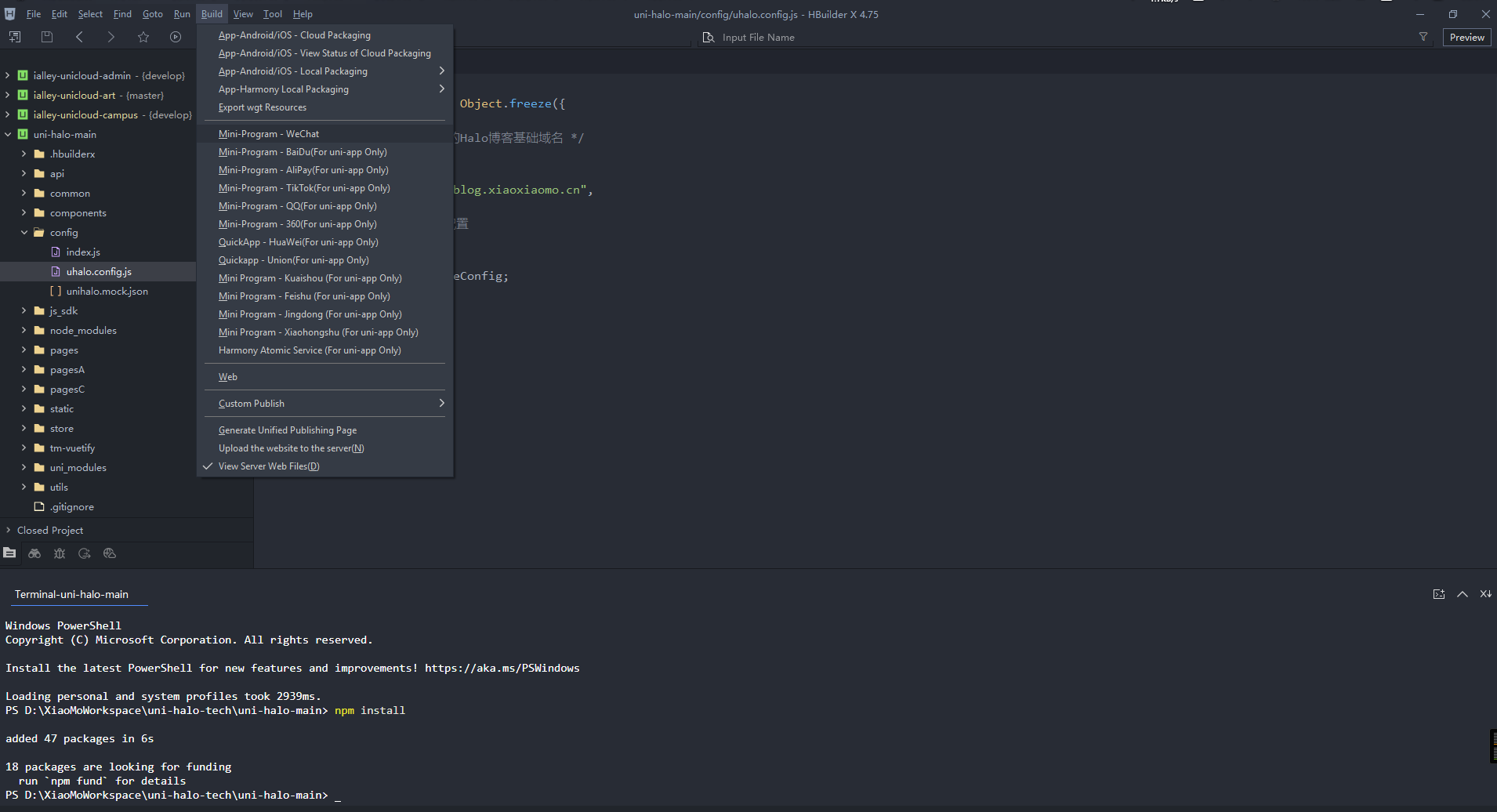Viewport: 1497px width, 812px height.
Task: Choose Mini-Program - AliPay option
Action: (325, 170)
